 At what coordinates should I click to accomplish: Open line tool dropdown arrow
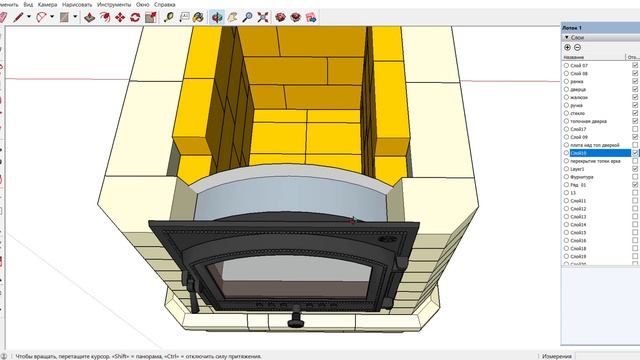[x=29, y=17]
